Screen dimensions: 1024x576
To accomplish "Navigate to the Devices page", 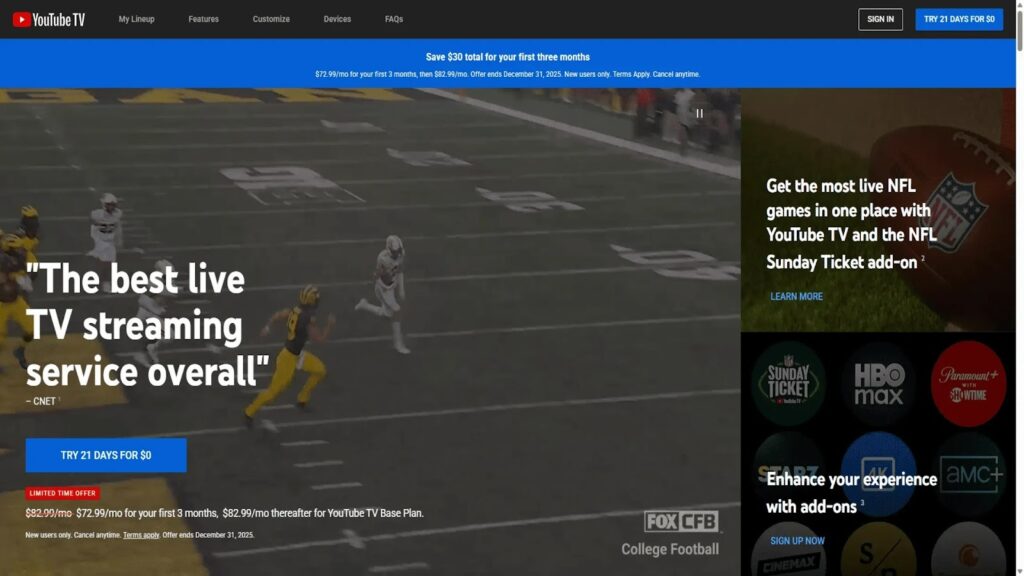I will coord(337,19).
